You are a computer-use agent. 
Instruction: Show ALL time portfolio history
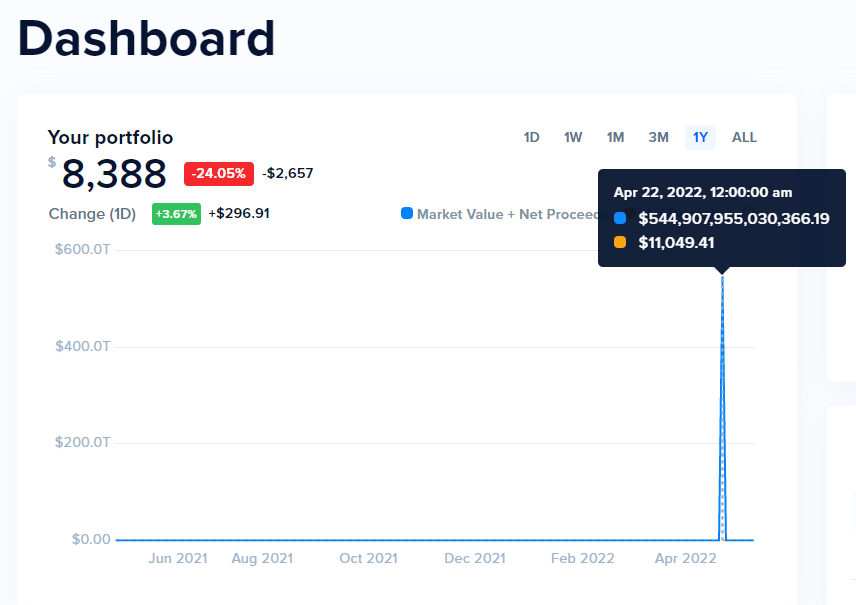point(744,138)
